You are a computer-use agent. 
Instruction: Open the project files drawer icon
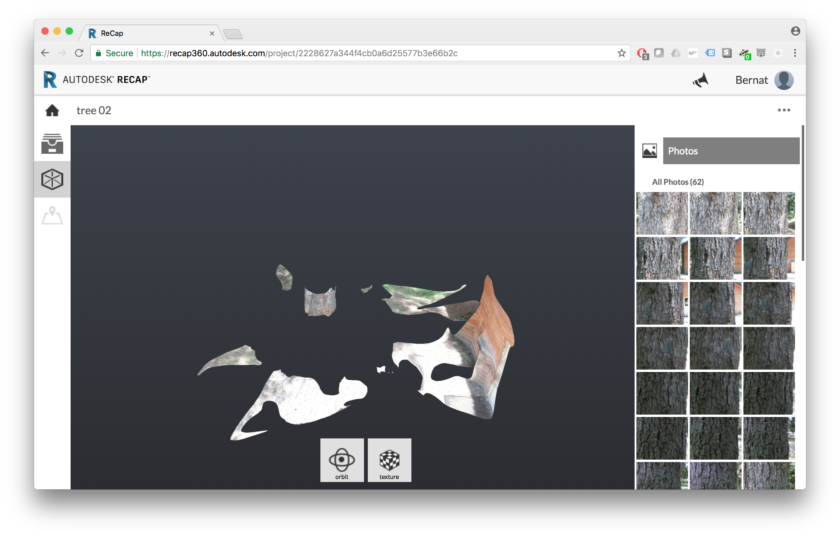(x=52, y=144)
